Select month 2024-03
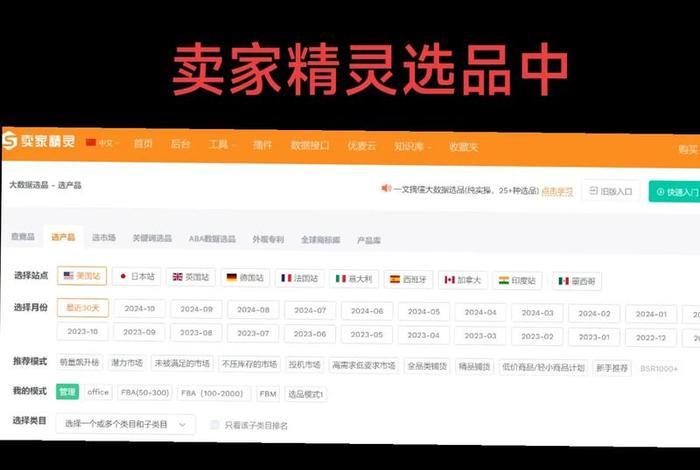Viewport: 700px width, 470px height. click(537, 313)
